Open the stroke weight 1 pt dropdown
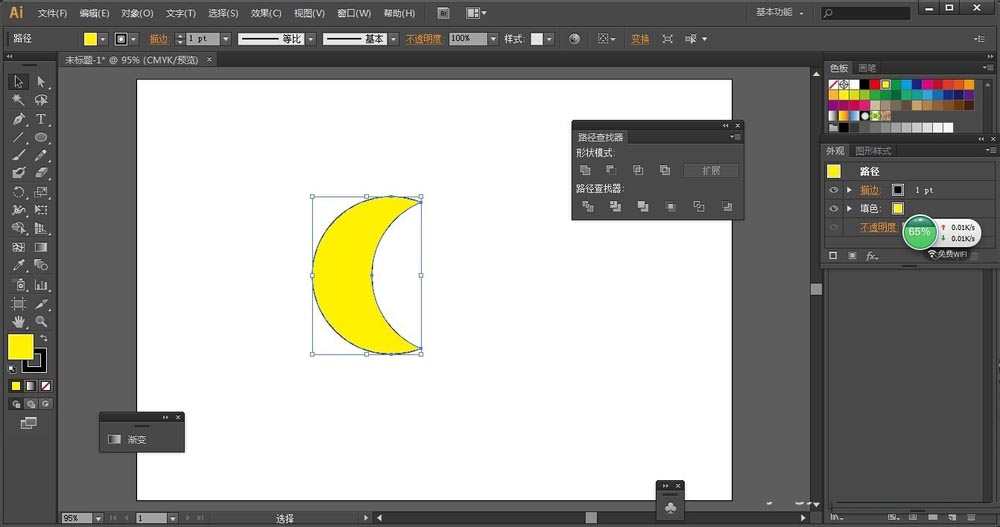 [x=226, y=39]
